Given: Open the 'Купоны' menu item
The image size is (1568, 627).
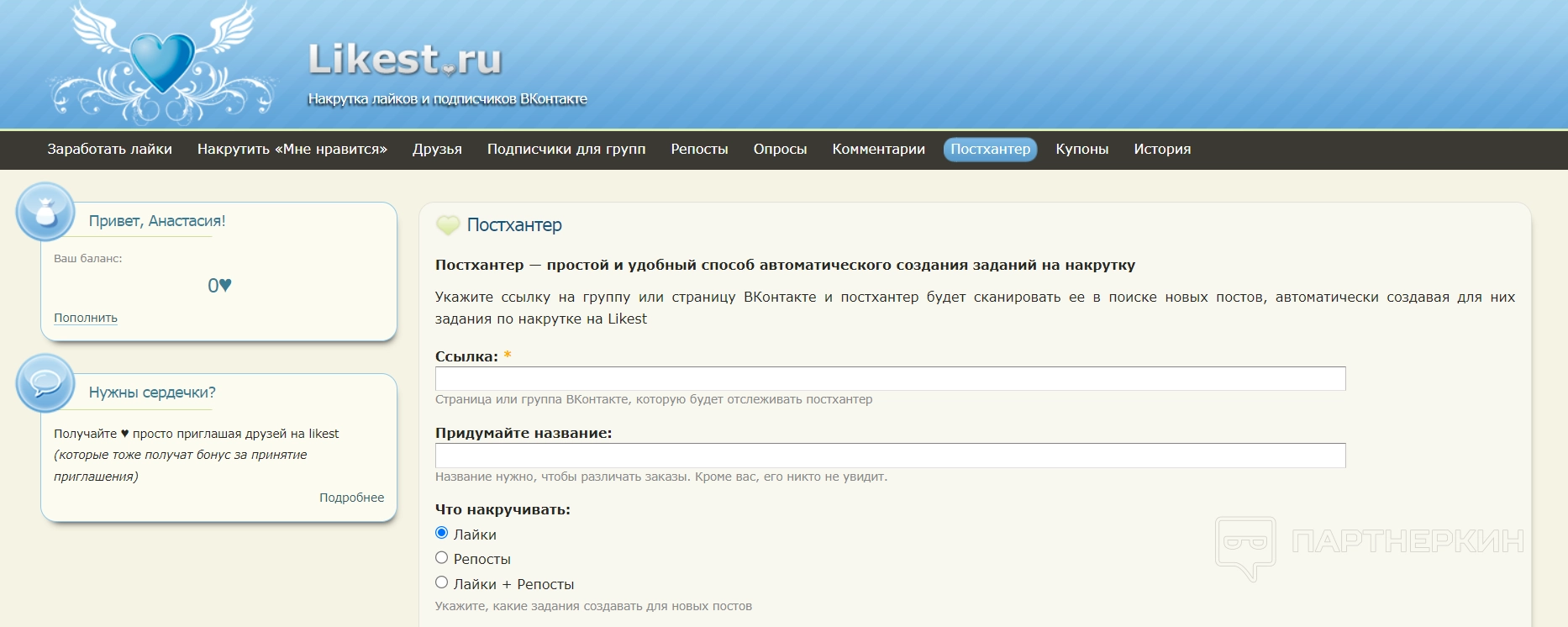Looking at the screenshot, I should tap(1081, 149).
